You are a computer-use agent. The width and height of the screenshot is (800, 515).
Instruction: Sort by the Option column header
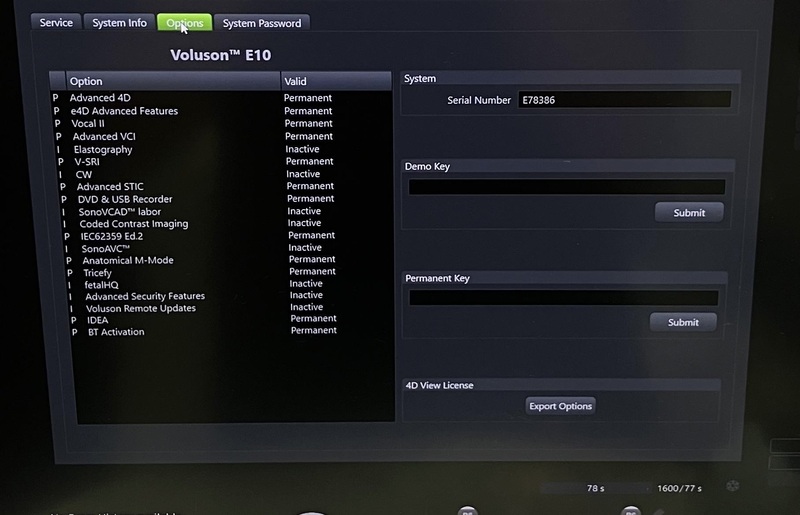[172, 81]
